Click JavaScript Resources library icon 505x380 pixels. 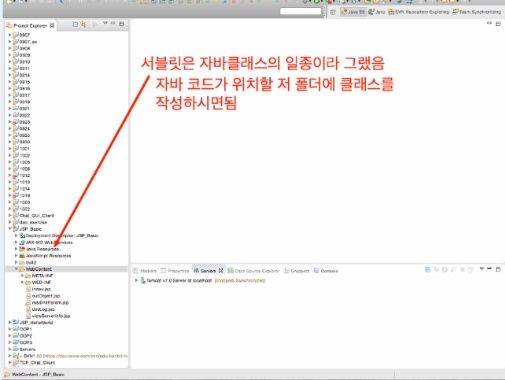click(22, 256)
